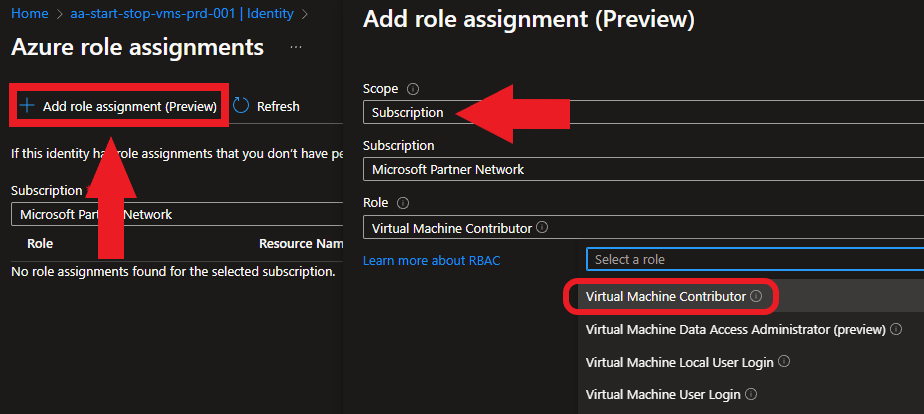924x414 pixels.
Task: Open the ellipsis menu beside Azure role assignments
Action: (x=296, y=47)
